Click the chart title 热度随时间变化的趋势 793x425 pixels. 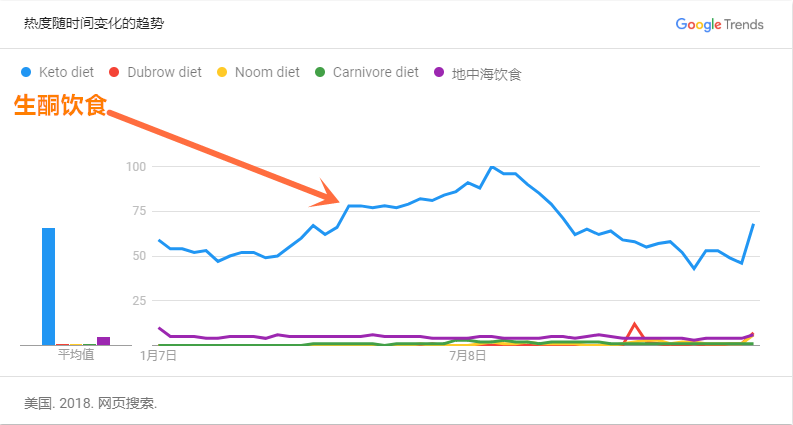(94, 24)
